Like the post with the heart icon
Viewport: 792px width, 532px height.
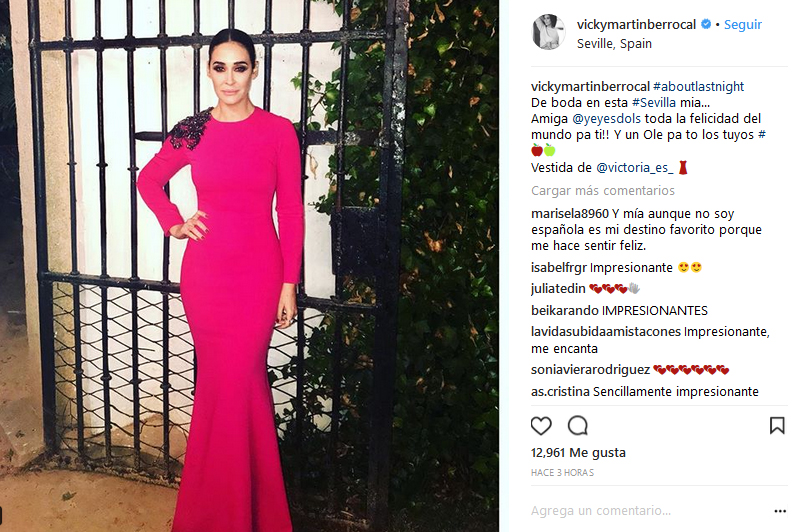[541, 426]
